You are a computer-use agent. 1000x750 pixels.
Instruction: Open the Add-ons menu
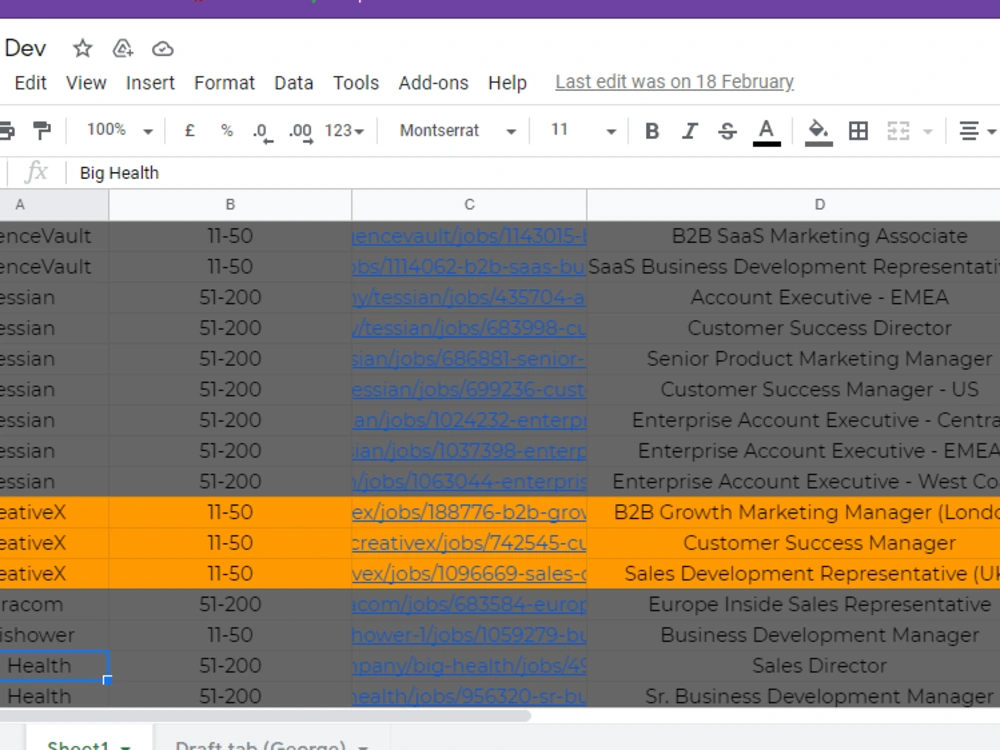click(x=434, y=83)
